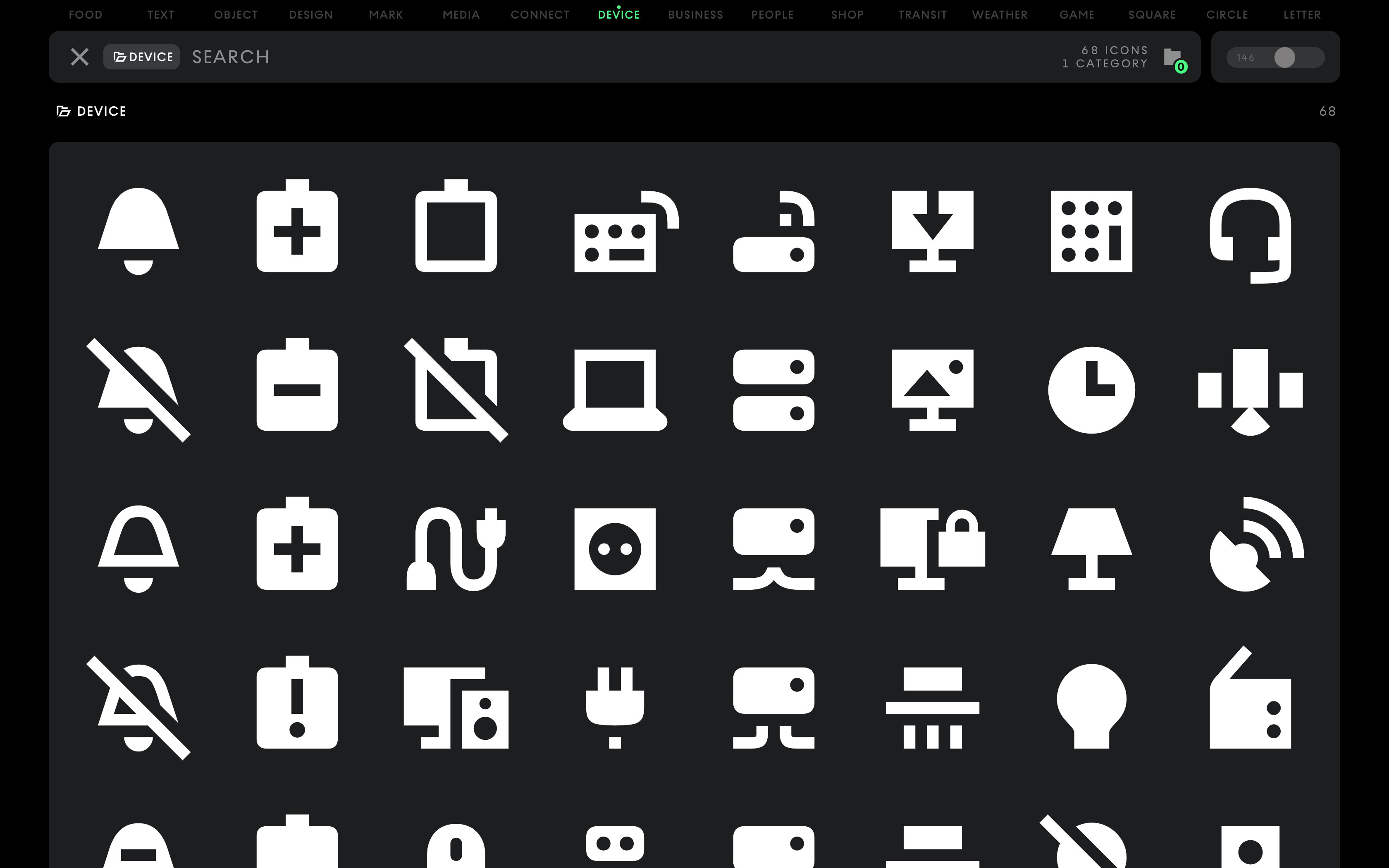Image resolution: width=1389 pixels, height=868 pixels.
Task: Select the muted bell with slash icon
Action: pos(138,390)
